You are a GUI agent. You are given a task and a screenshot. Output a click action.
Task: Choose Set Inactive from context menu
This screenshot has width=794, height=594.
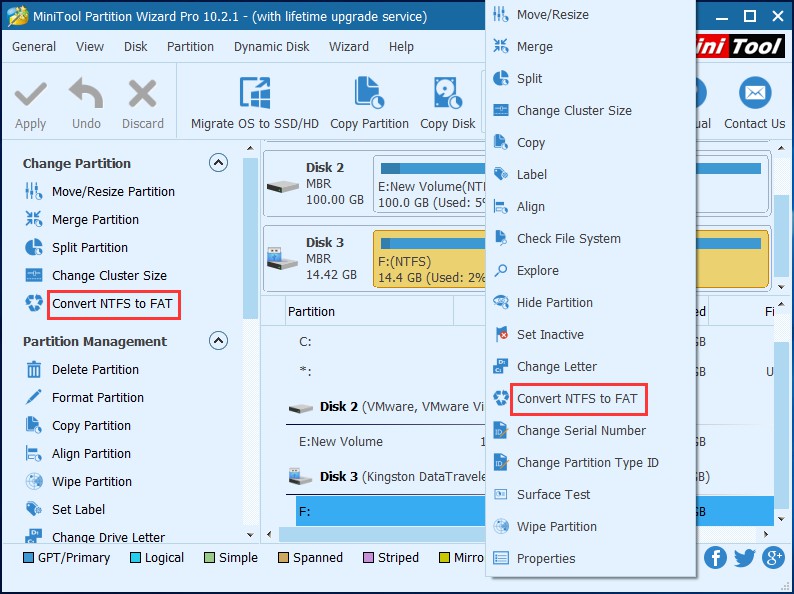pos(590,334)
